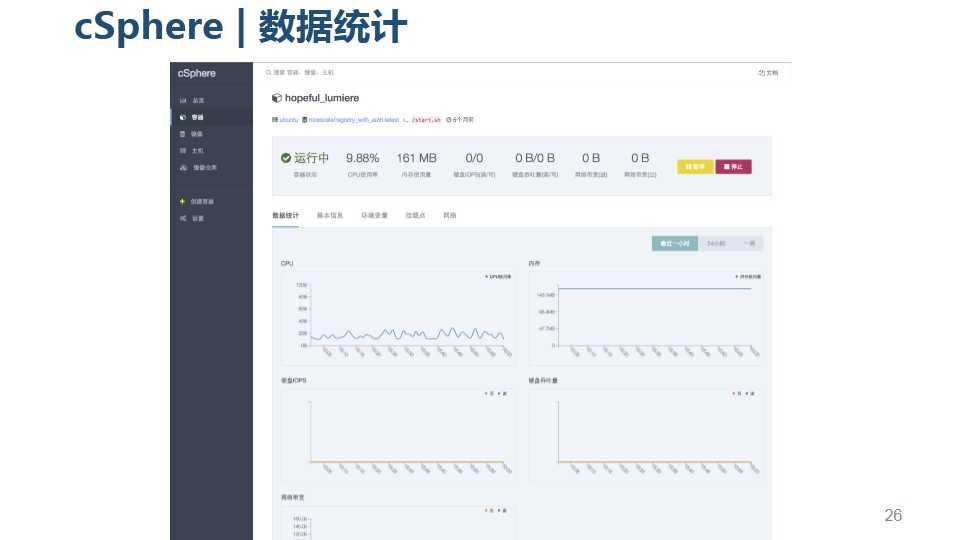960x540 pixels.
Task: Click the yellow pause button
Action: [695, 167]
